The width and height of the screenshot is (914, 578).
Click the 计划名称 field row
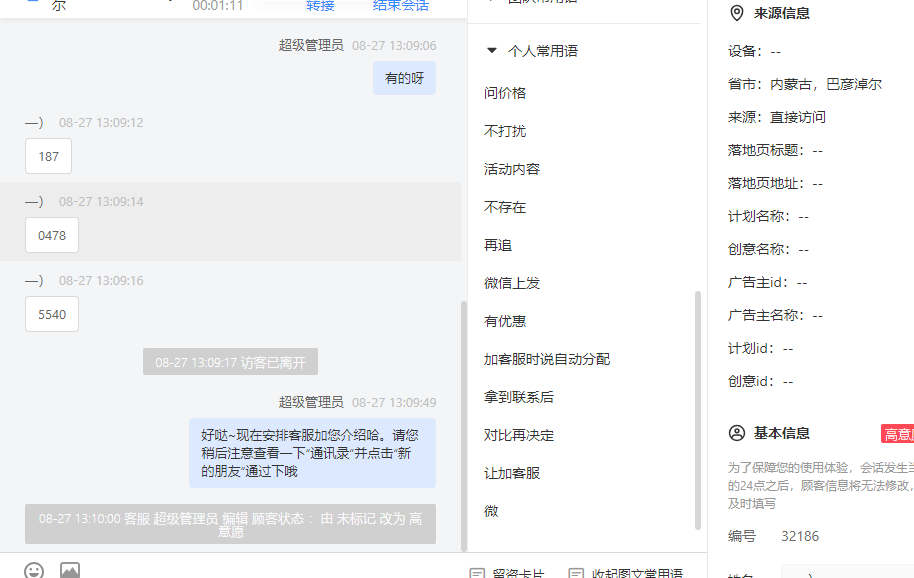(768, 216)
